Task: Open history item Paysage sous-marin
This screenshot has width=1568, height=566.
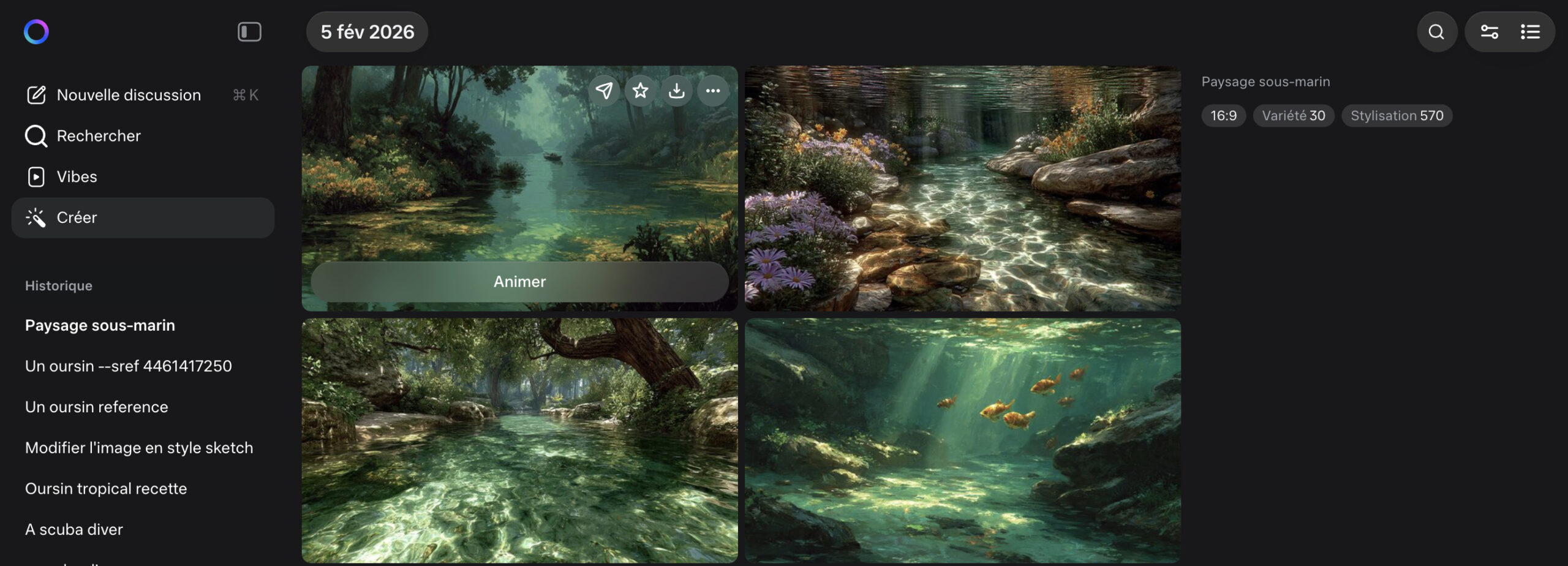Action: pos(100,325)
